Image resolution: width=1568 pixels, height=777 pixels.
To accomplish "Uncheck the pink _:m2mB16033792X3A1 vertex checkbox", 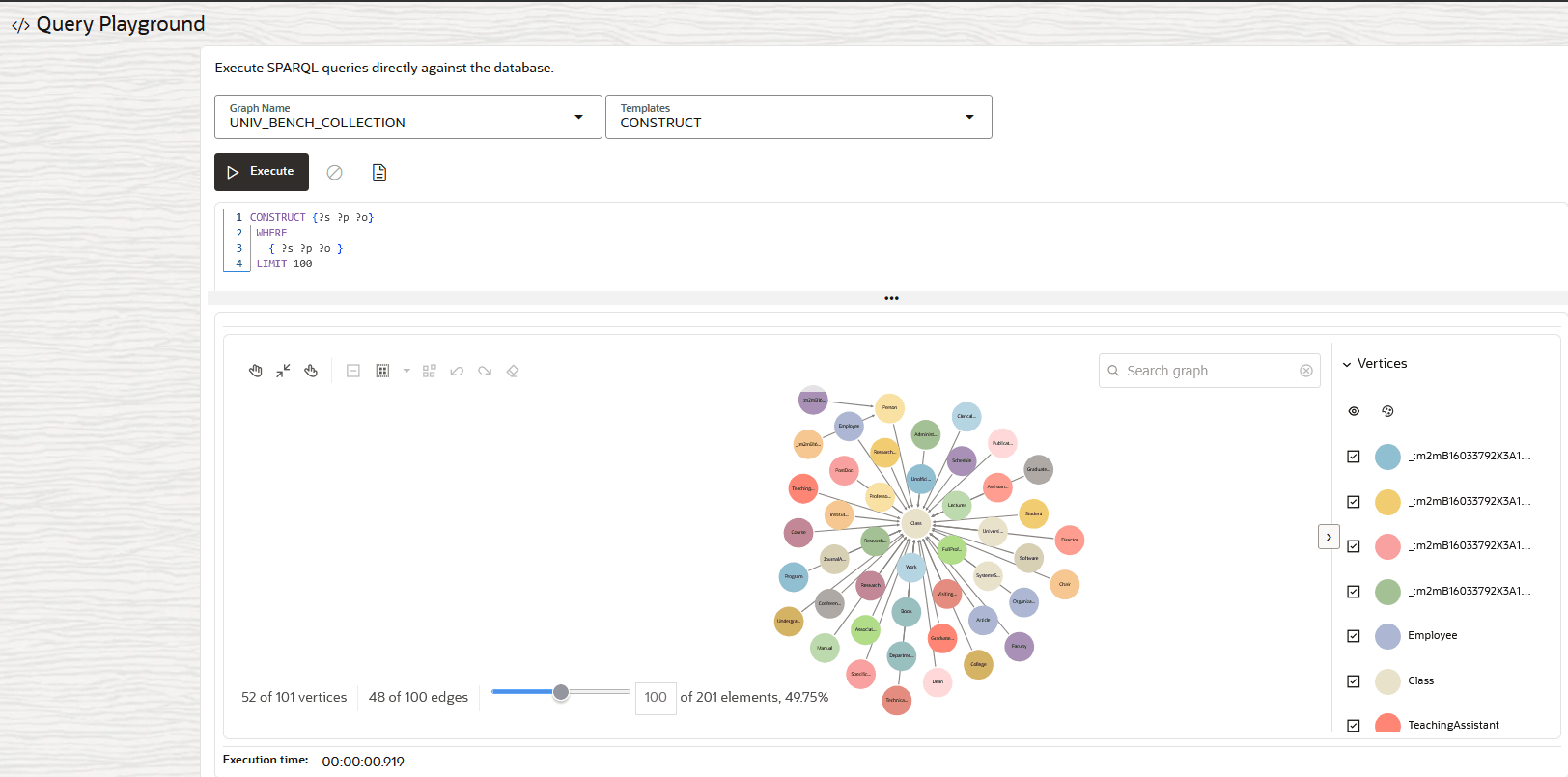I will click(1354, 546).
